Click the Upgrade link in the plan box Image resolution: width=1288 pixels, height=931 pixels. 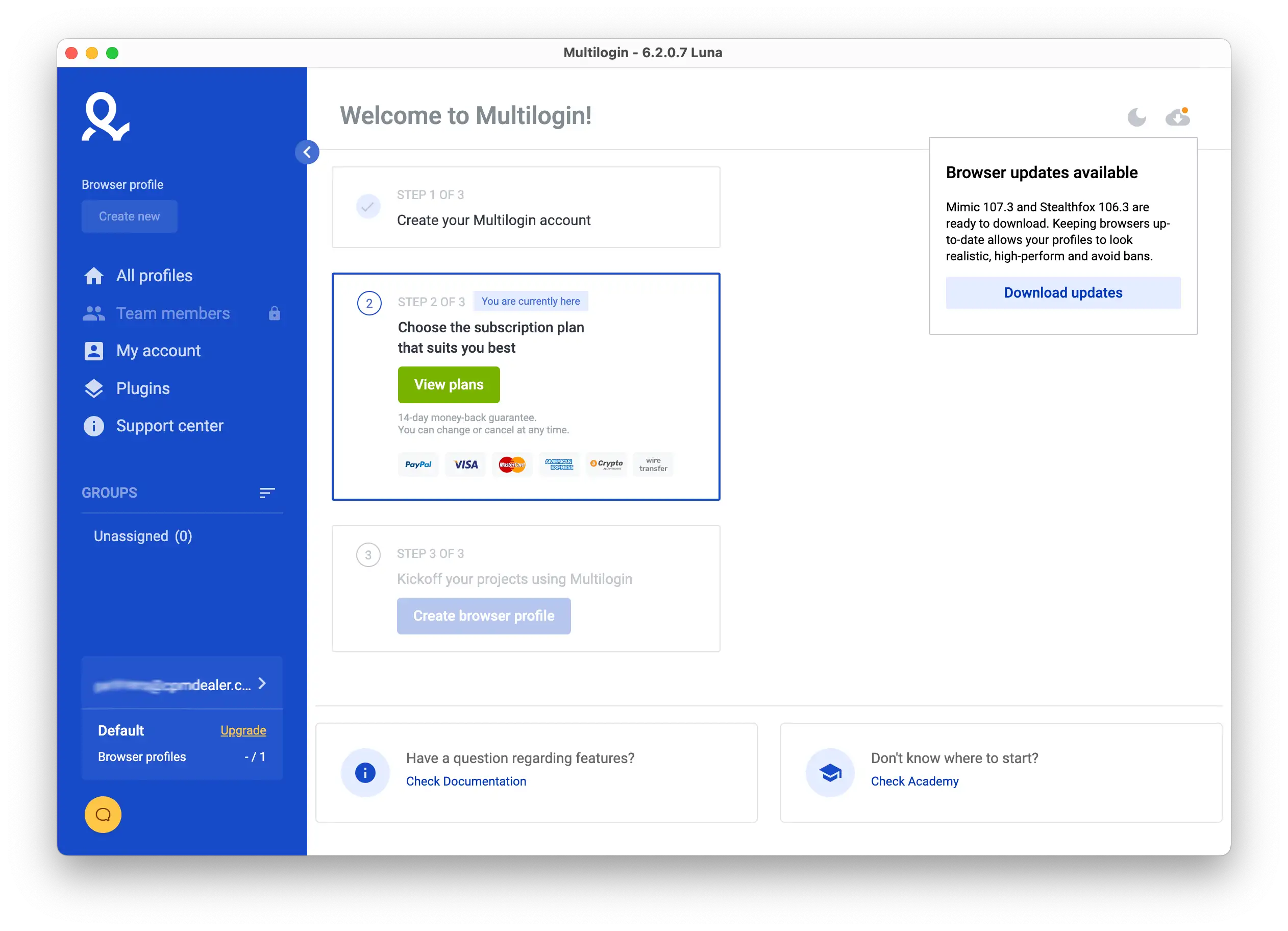[x=243, y=730]
